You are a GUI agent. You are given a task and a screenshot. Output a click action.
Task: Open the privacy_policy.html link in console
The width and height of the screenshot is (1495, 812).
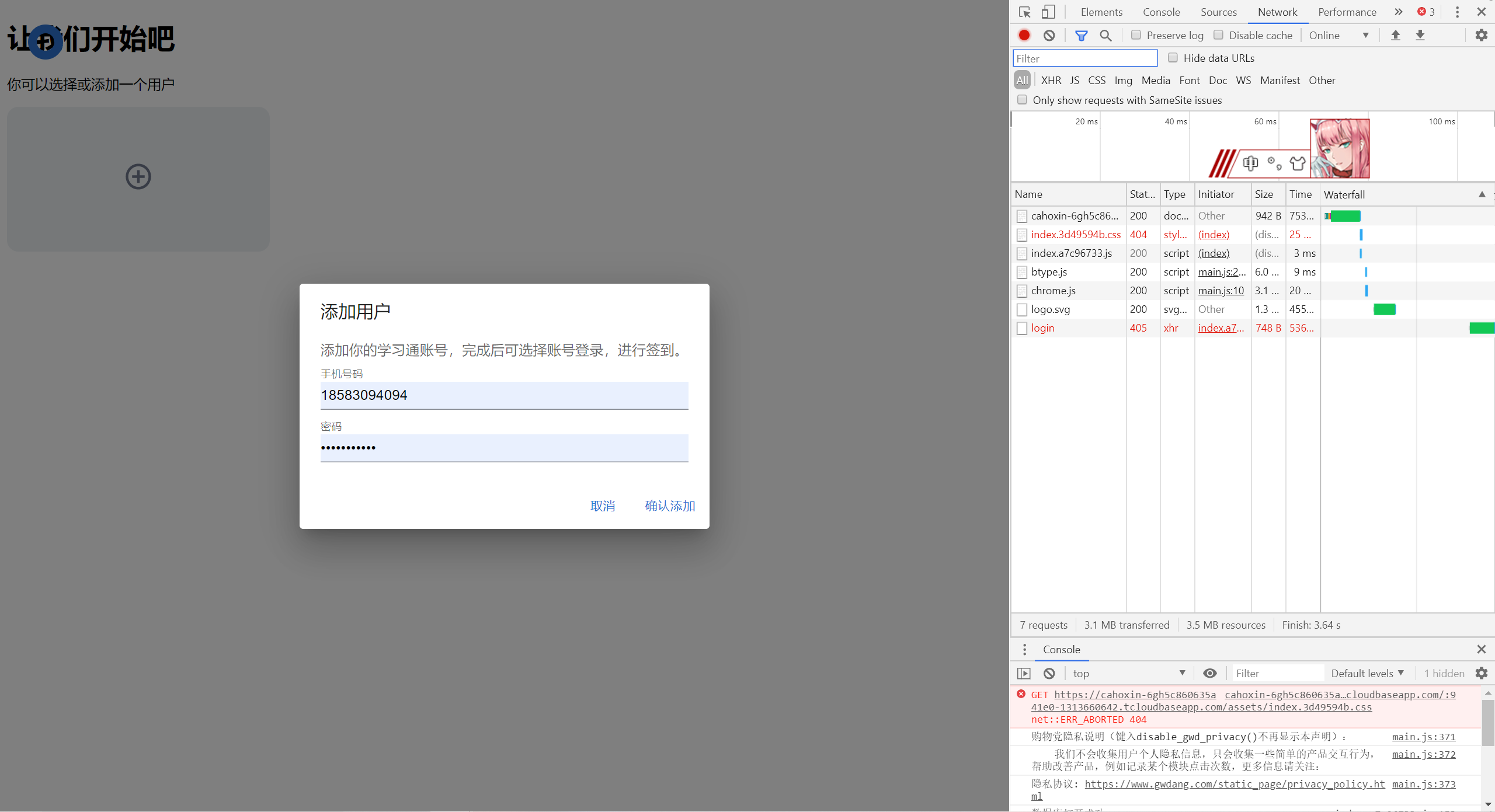coord(1234,784)
